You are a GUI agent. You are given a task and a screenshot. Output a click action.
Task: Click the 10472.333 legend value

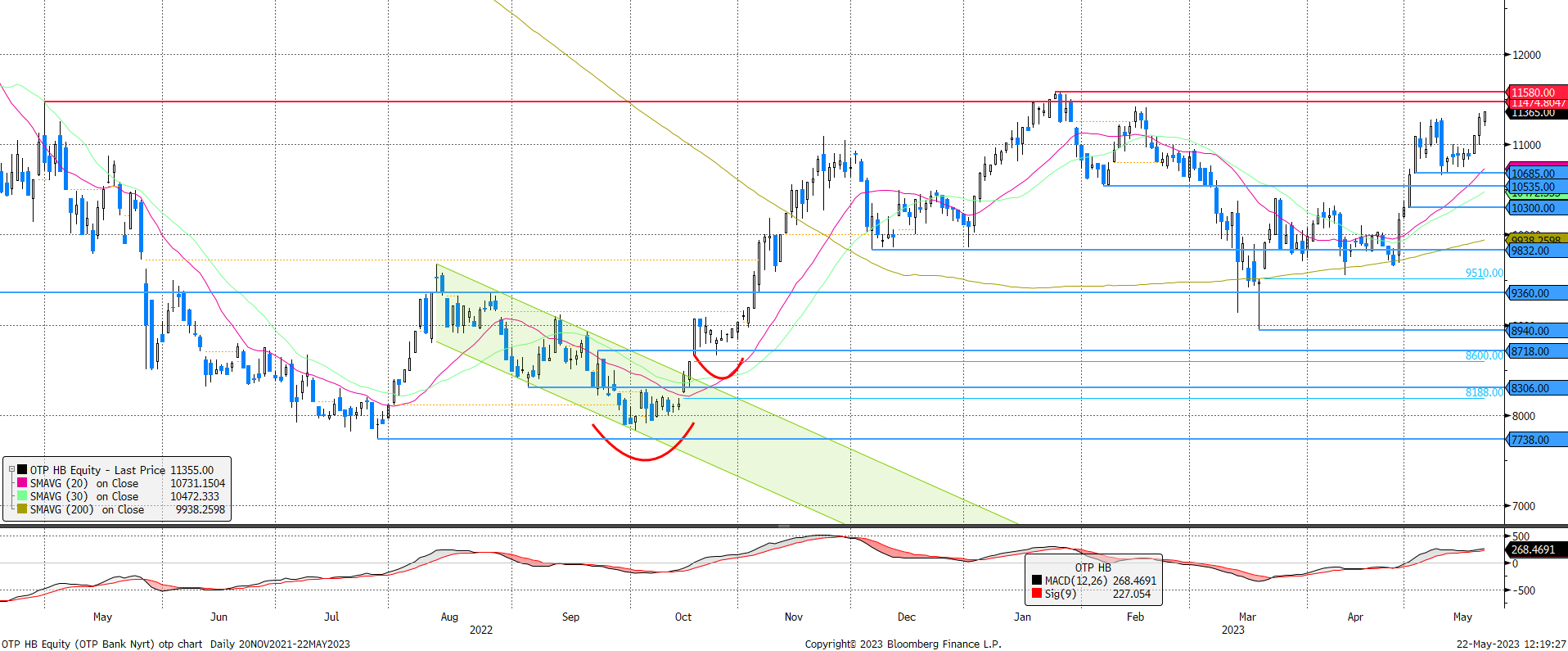pos(195,496)
